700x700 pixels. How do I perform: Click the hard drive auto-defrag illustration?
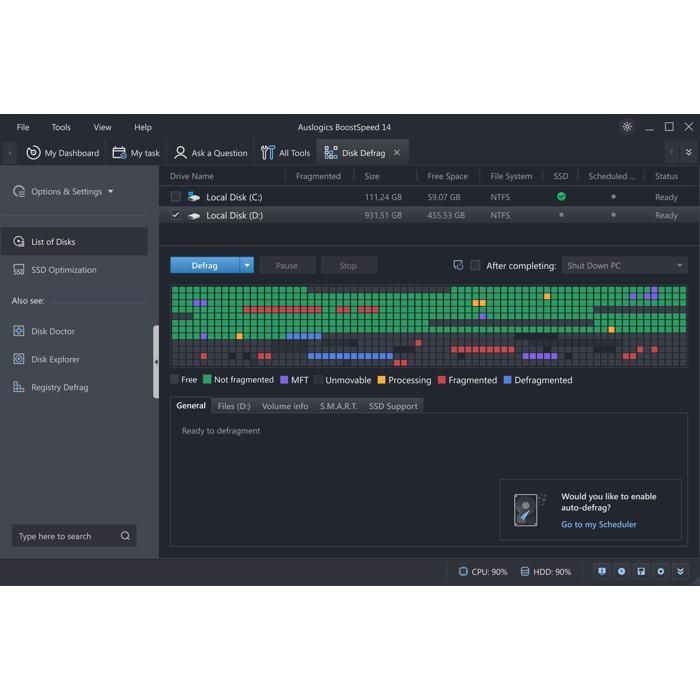[x=529, y=510]
